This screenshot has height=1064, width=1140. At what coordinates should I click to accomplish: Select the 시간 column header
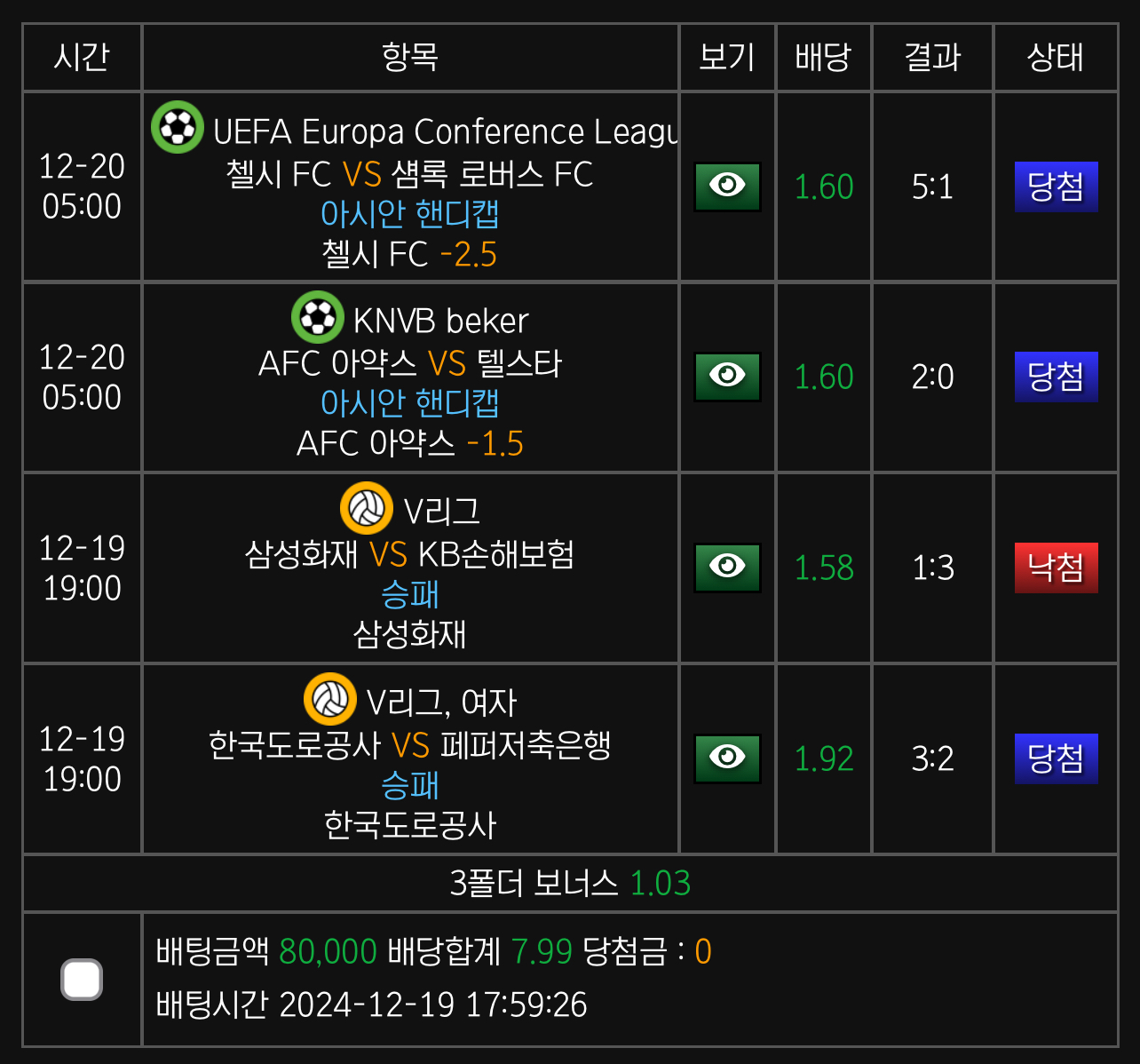pyautogui.click(x=82, y=58)
